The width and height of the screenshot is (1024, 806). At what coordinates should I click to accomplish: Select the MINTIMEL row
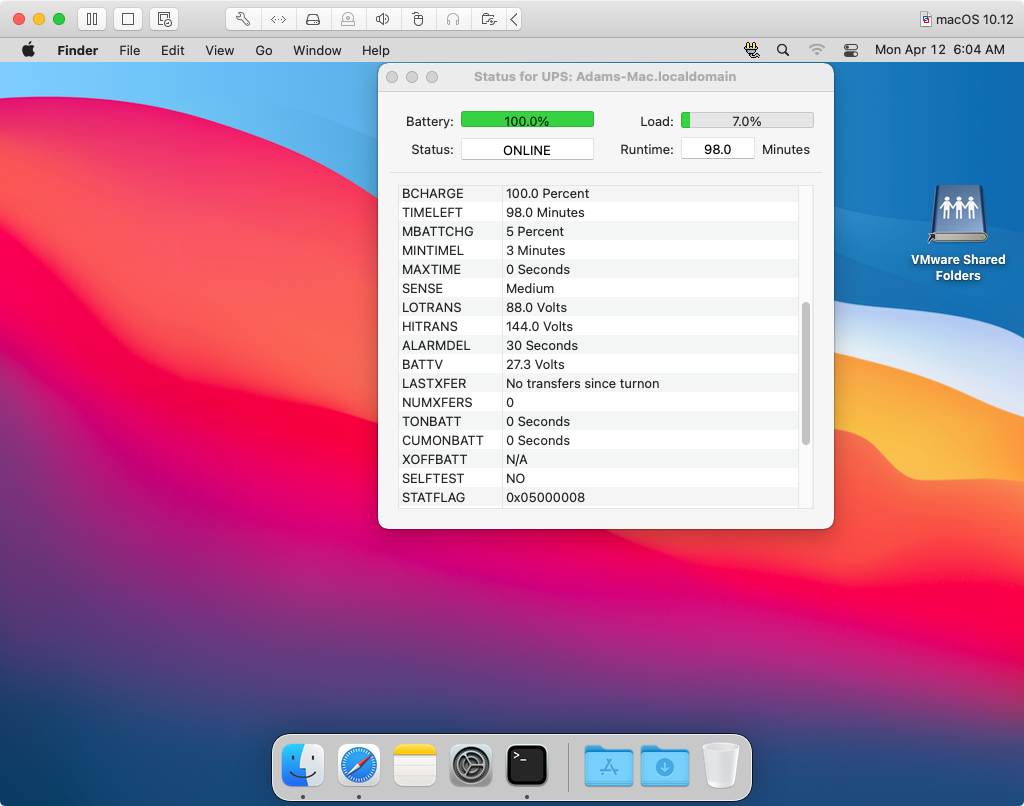(598, 250)
